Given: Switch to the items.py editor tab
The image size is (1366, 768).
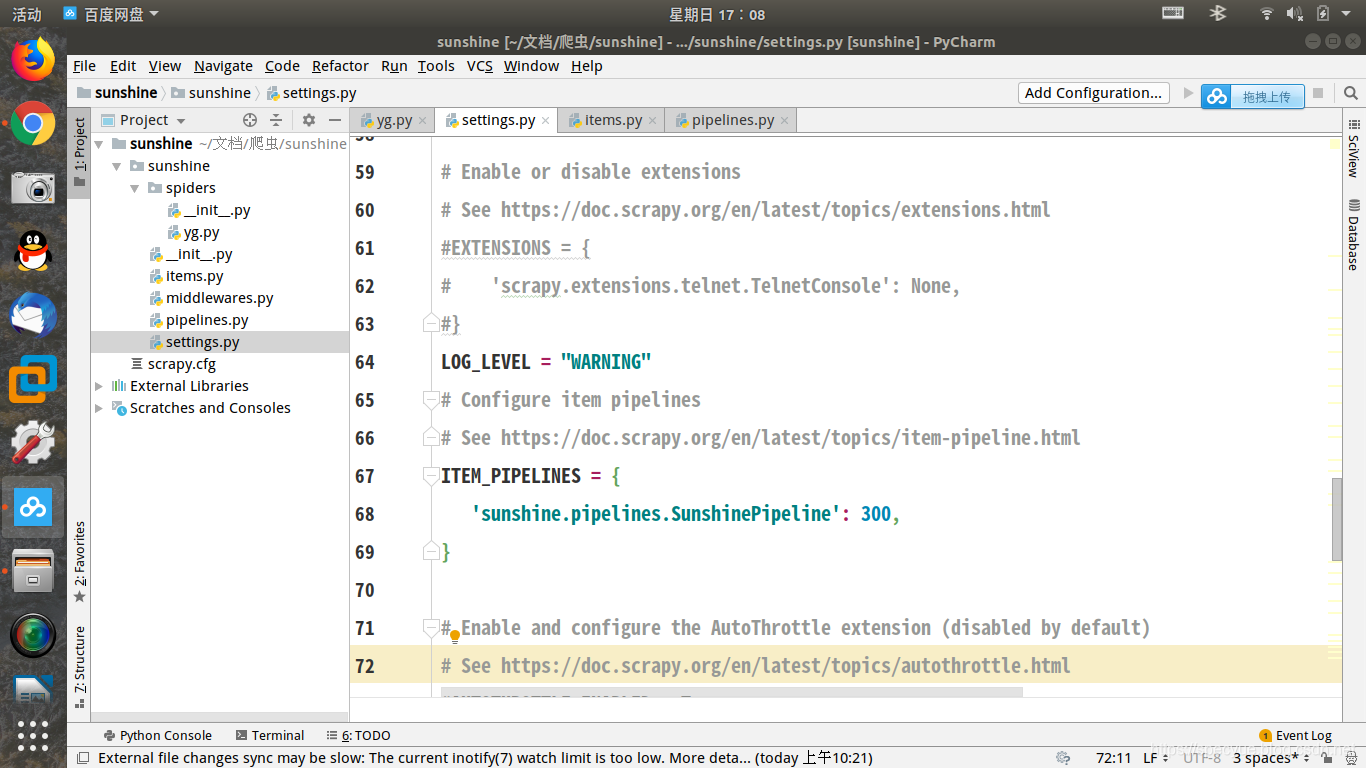Looking at the screenshot, I should click(613, 120).
